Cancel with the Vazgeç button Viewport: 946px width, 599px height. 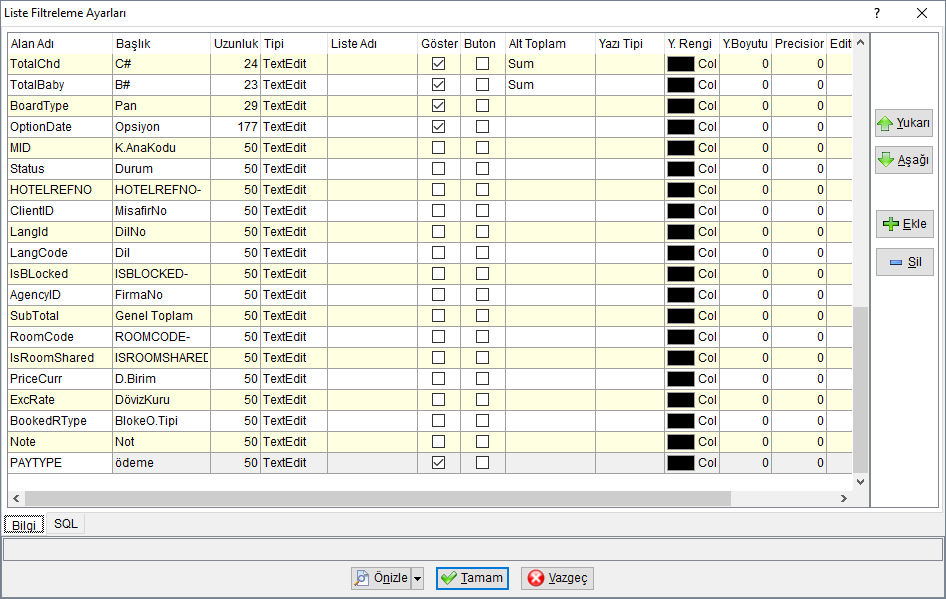[x=557, y=578]
